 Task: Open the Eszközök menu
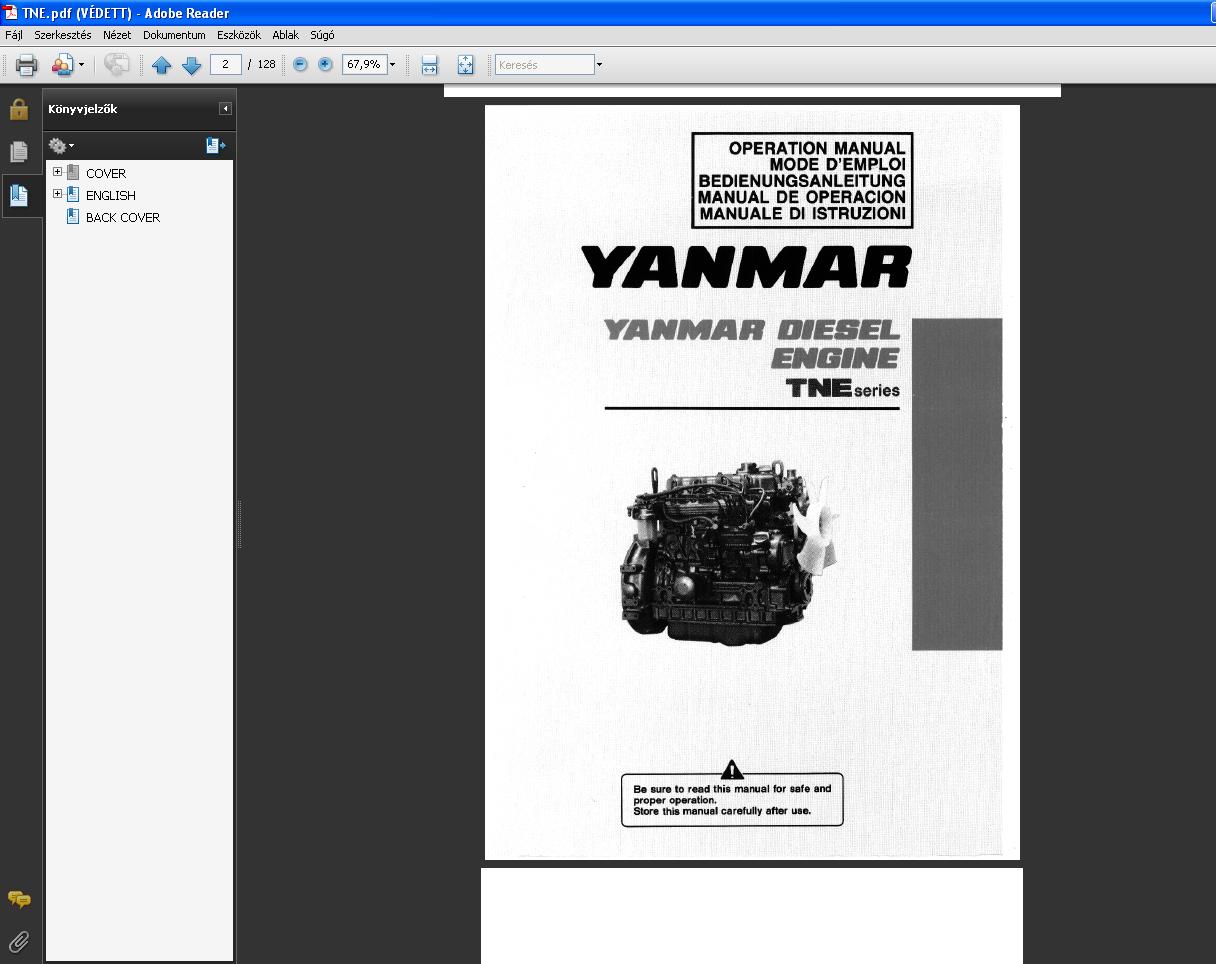(x=239, y=35)
